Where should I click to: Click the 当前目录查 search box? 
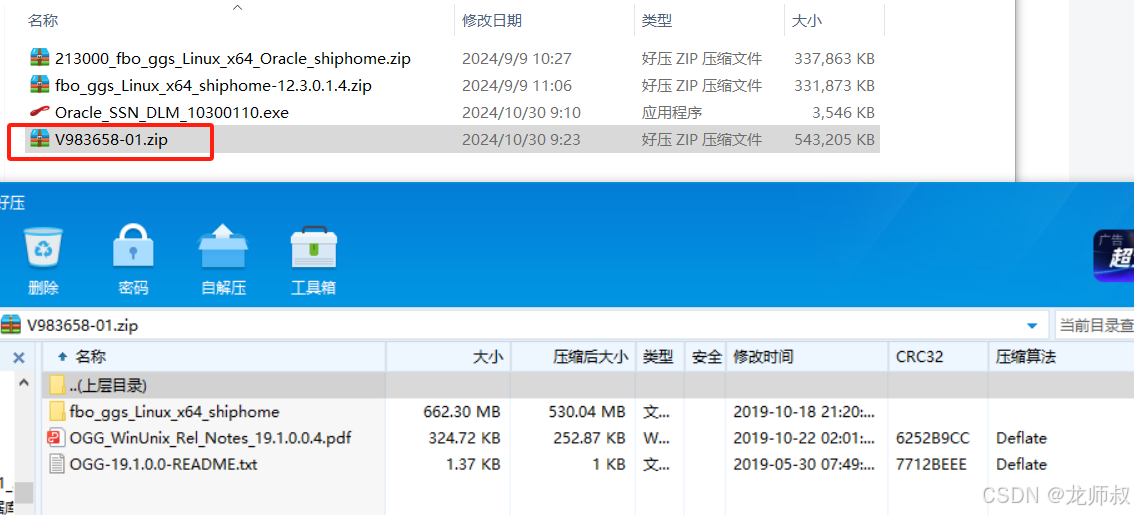click(x=1095, y=325)
